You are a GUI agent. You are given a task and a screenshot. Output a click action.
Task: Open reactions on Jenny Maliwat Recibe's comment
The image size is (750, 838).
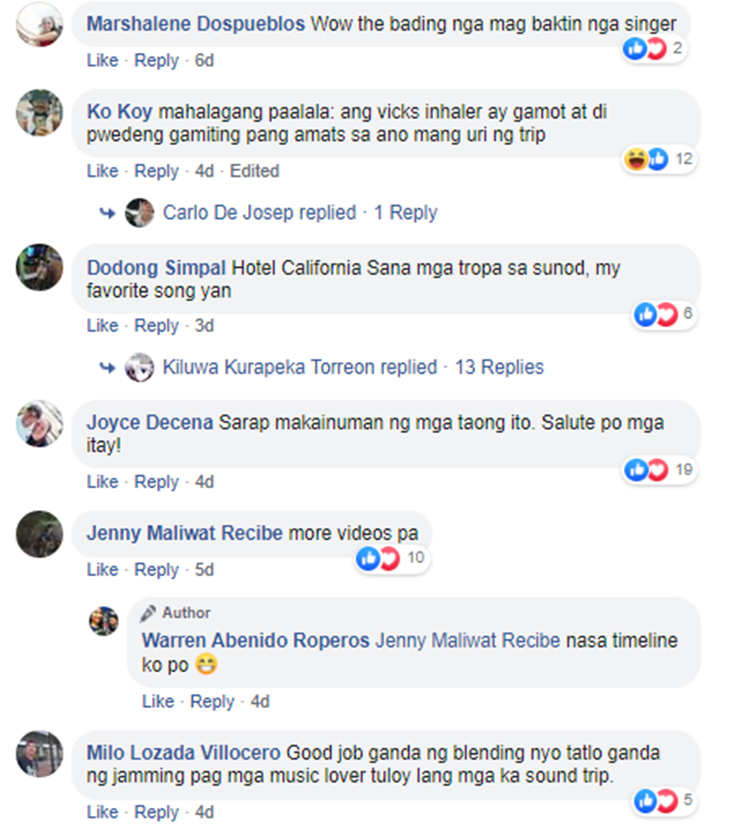(392, 559)
